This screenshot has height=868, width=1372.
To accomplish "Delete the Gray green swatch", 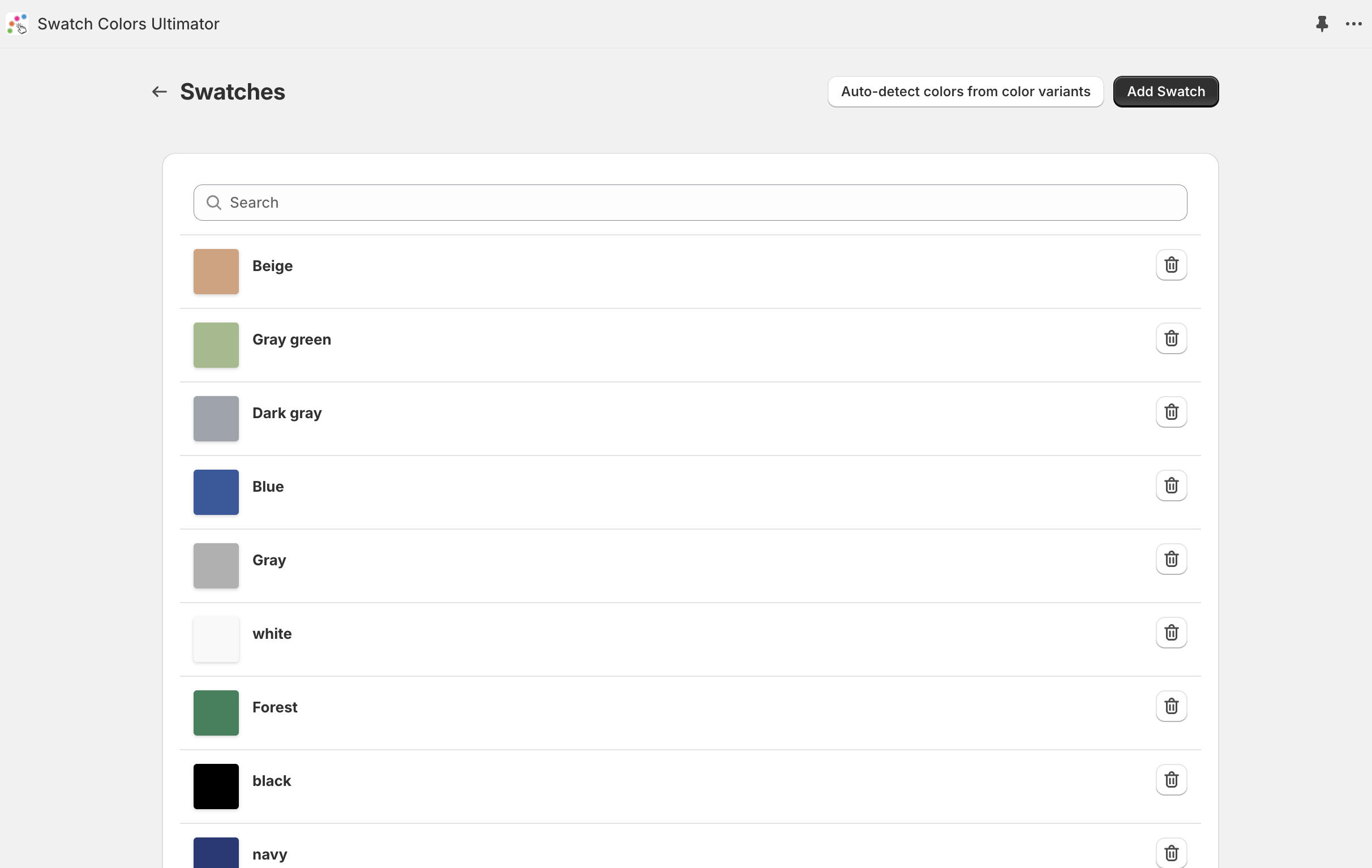I will 1171,338.
